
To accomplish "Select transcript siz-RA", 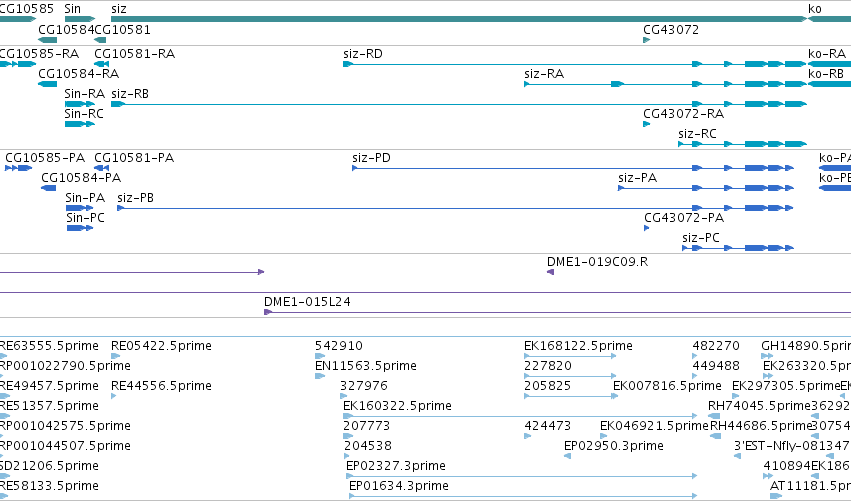I will coord(544,74).
